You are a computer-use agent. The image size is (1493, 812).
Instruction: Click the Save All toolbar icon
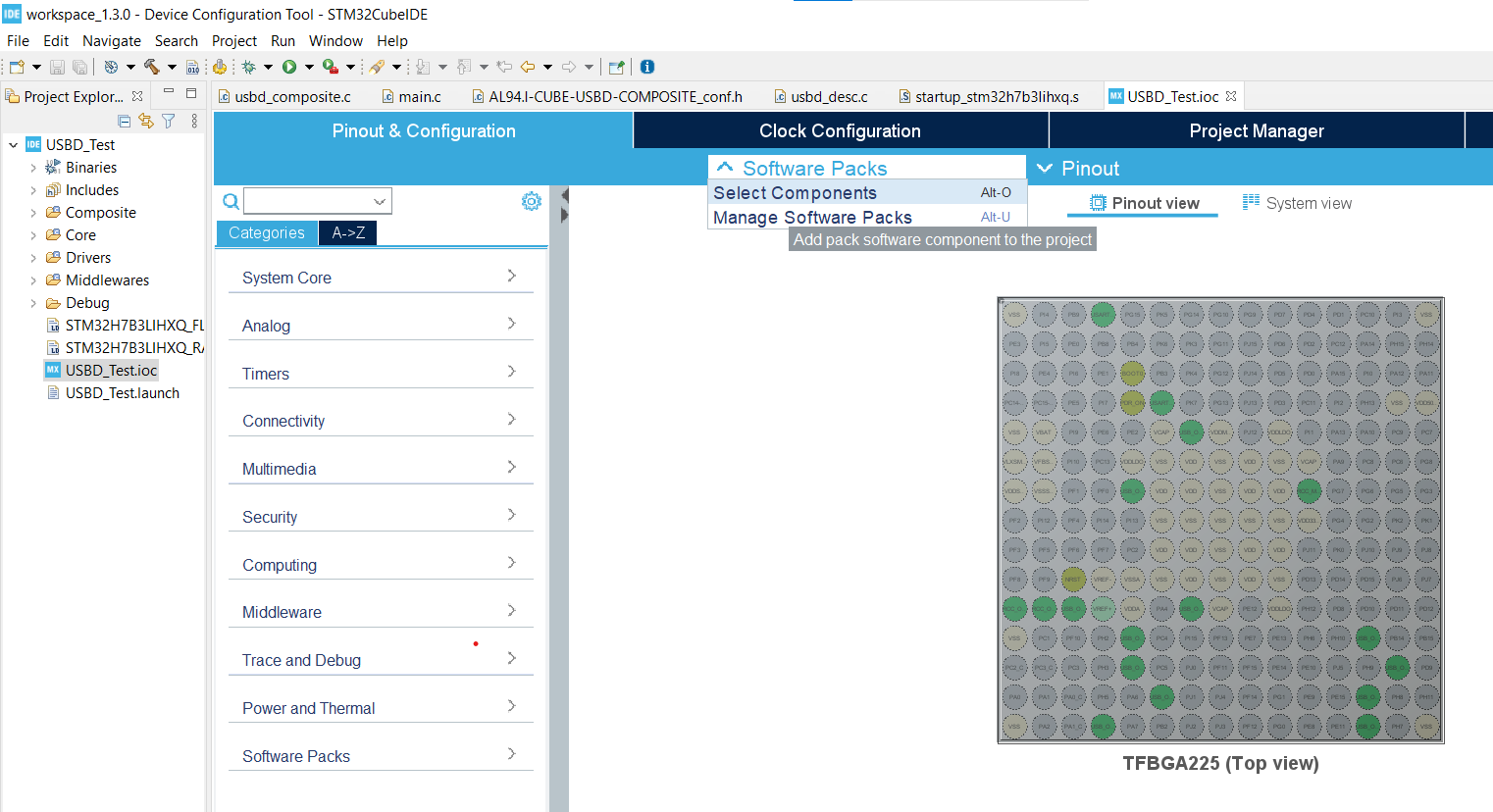tap(79, 67)
